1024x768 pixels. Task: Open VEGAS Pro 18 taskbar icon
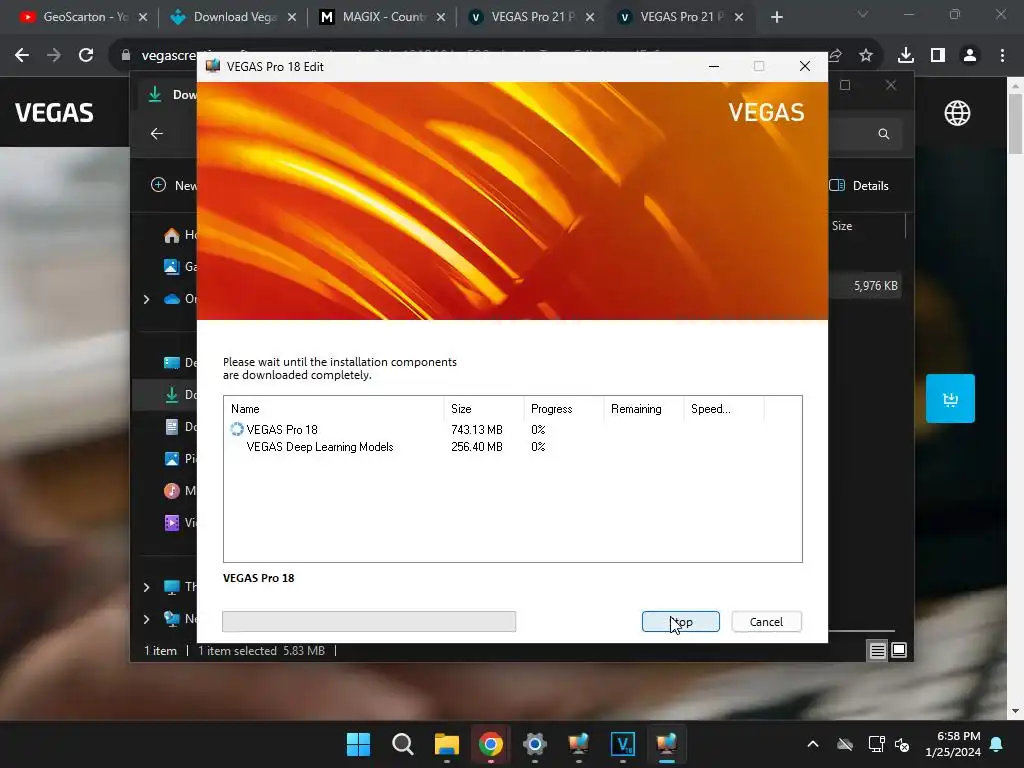(x=622, y=744)
